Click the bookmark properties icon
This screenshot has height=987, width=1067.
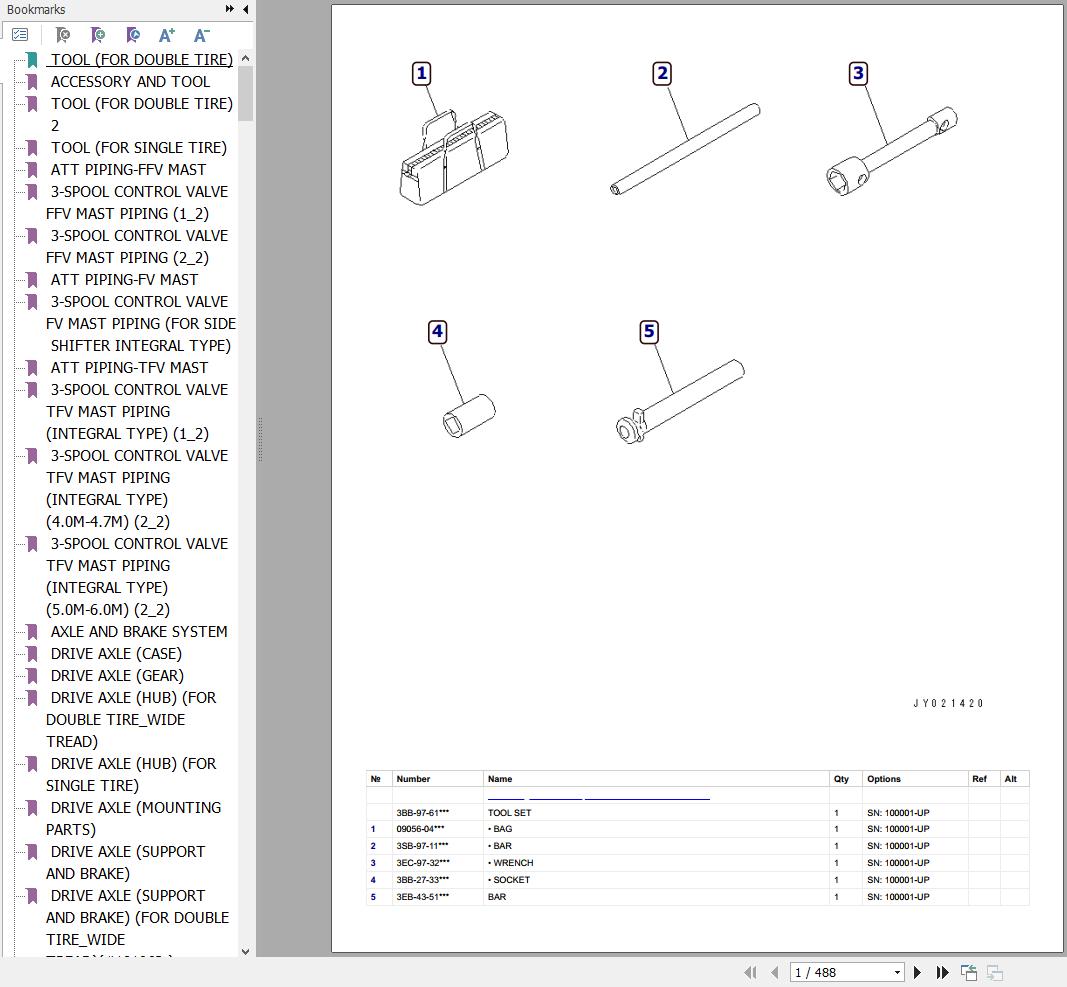(133, 35)
